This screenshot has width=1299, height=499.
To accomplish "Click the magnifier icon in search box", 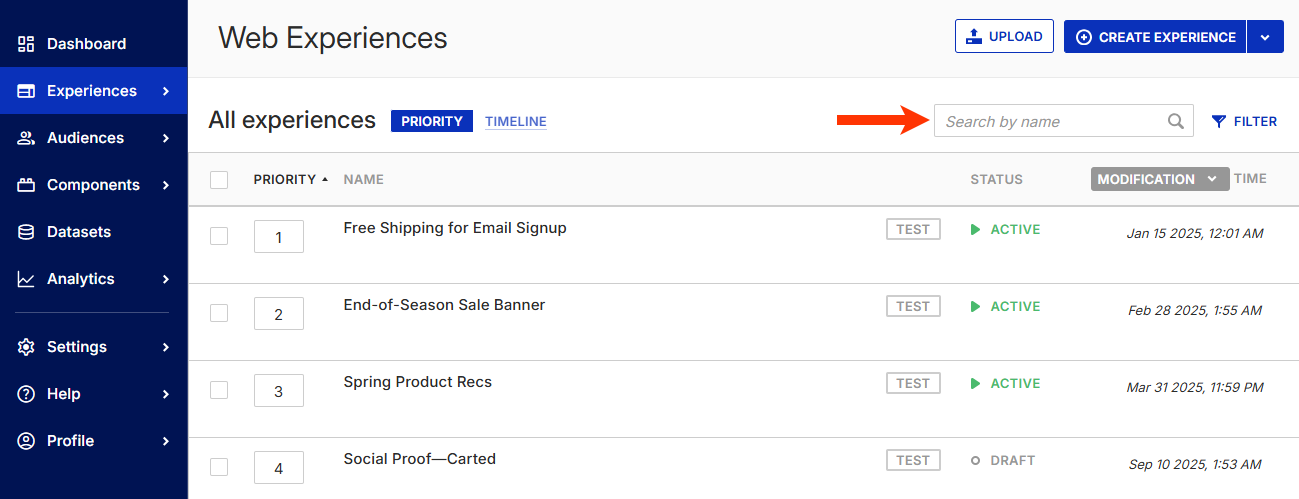I will [1176, 122].
